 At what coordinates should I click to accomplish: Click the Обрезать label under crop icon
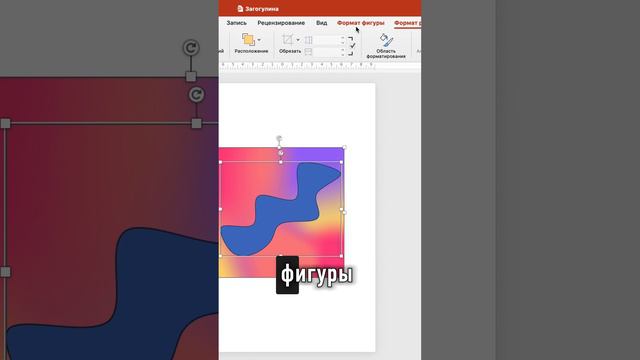[290, 51]
